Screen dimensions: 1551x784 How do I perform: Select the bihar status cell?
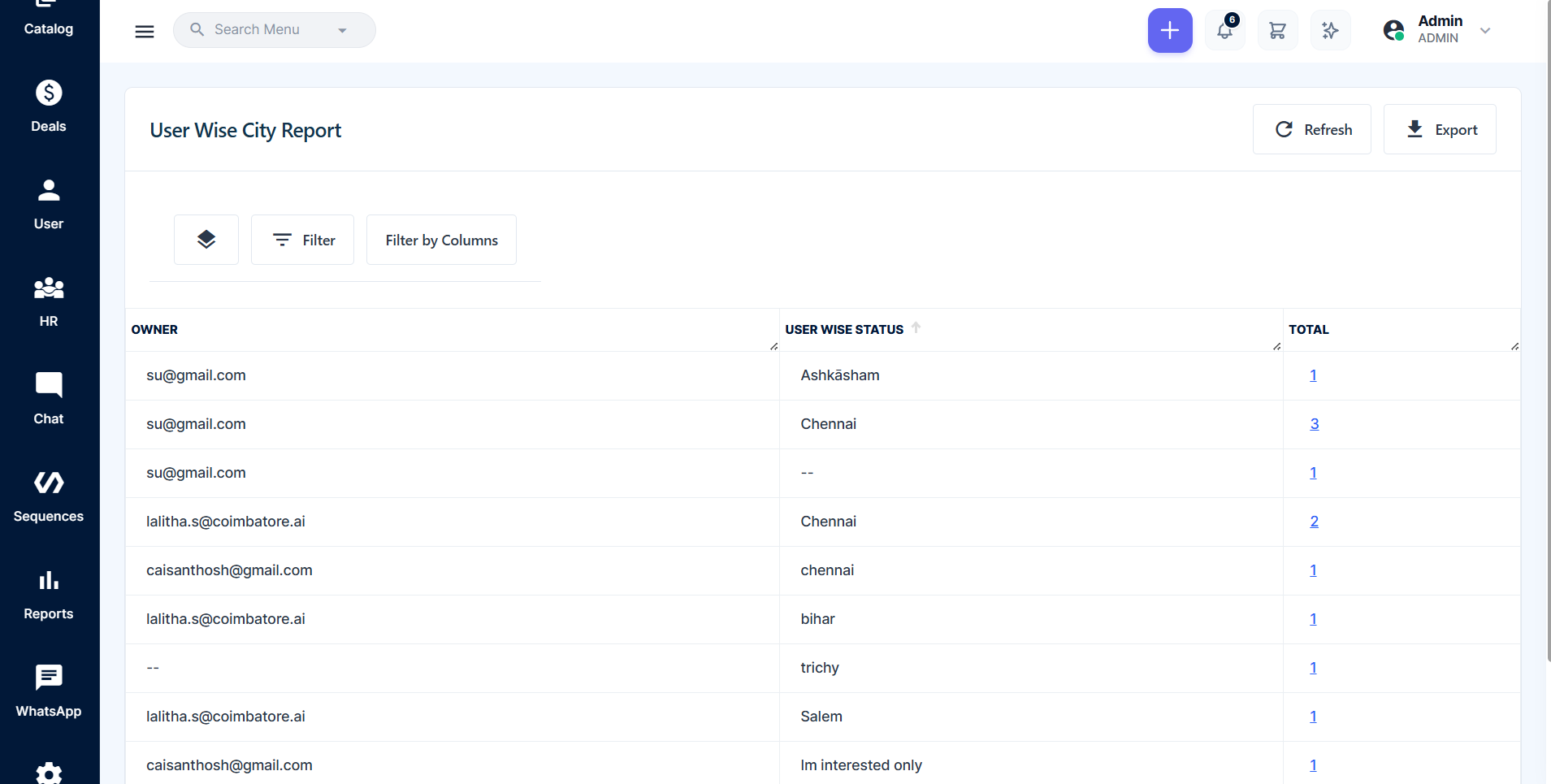1031,619
